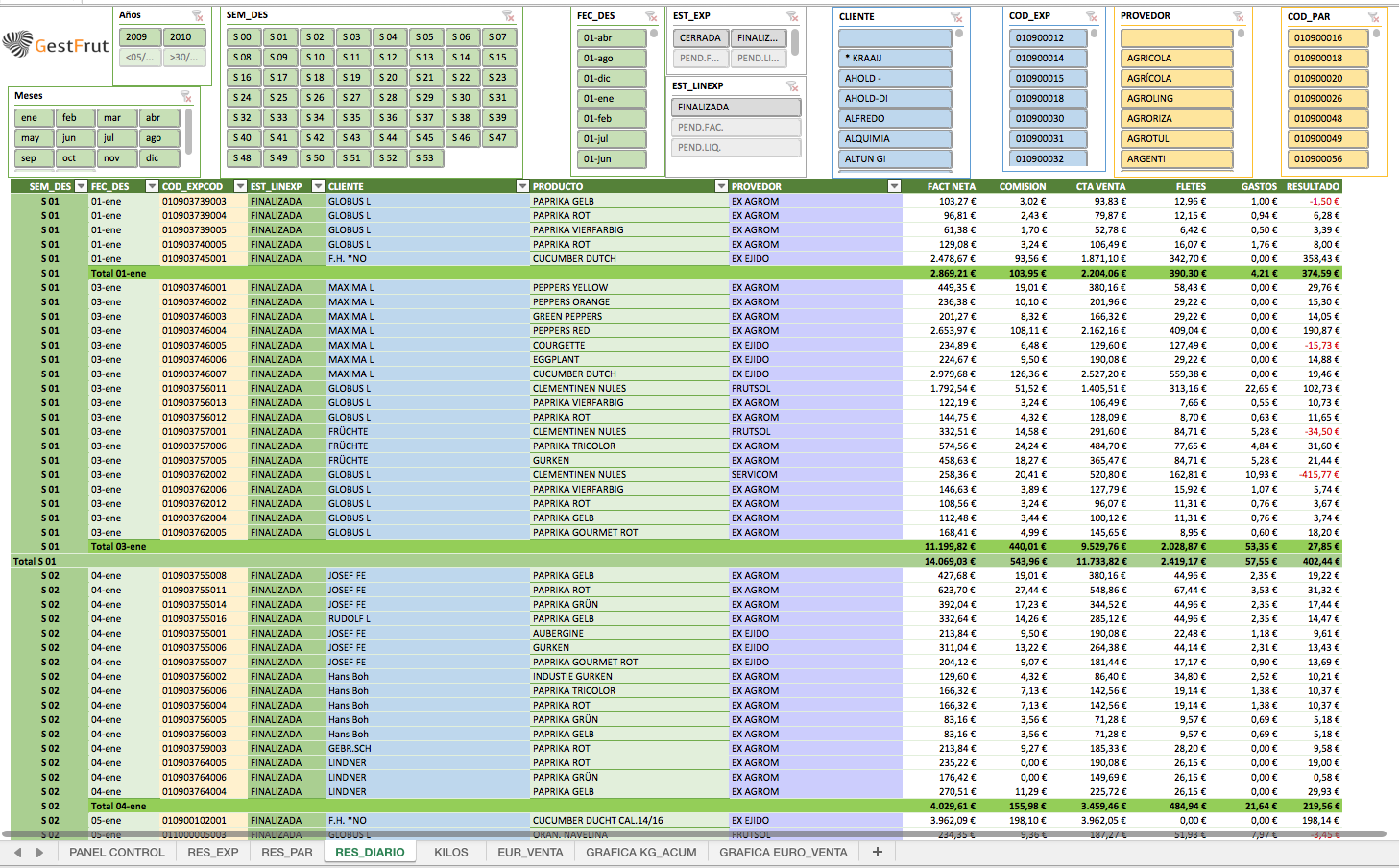Open the PRODUCTO column filter dropdown
This screenshot has height=868, width=1399.
[x=721, y=186]
